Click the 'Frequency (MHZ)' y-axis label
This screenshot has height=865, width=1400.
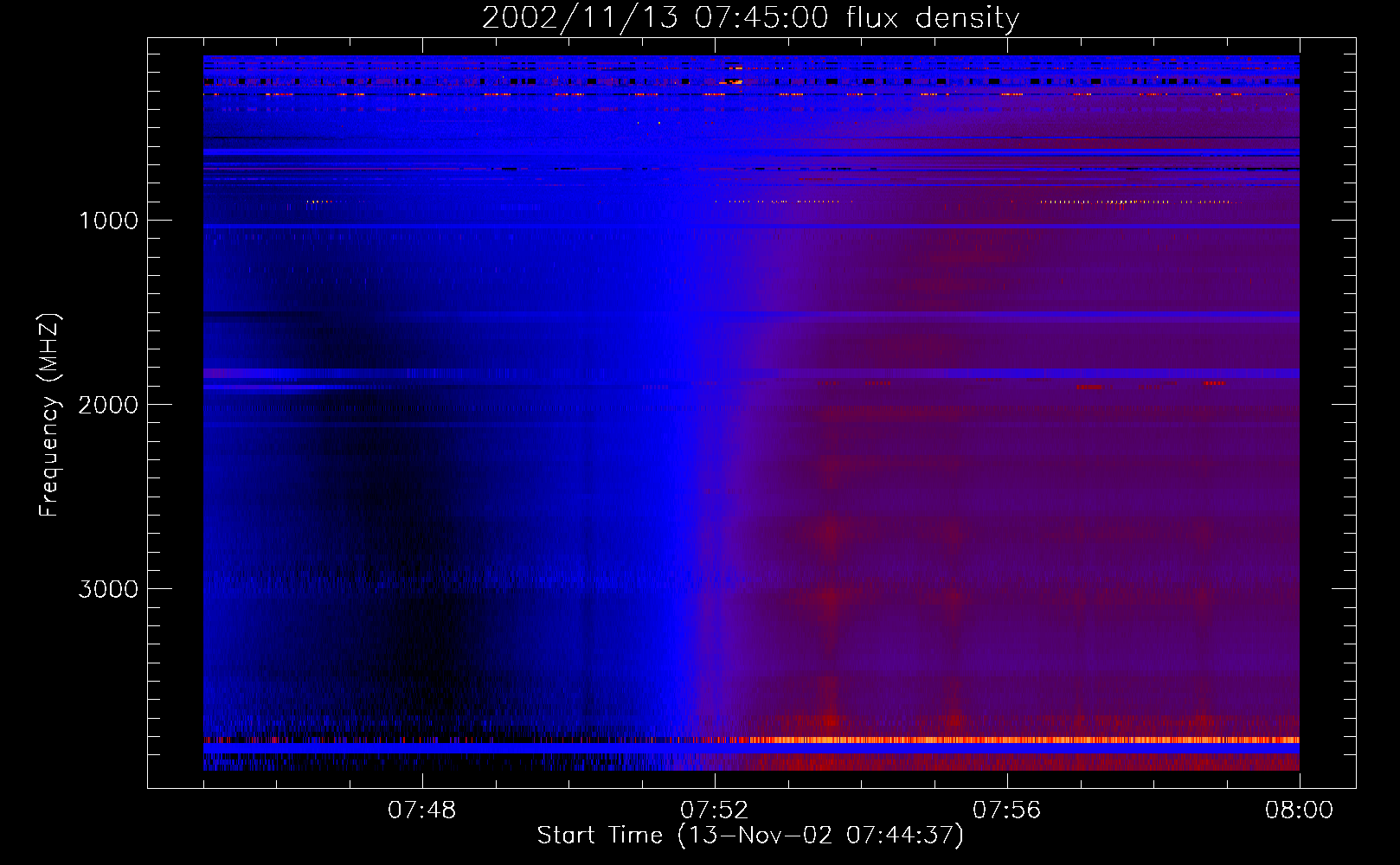[48, 415]
